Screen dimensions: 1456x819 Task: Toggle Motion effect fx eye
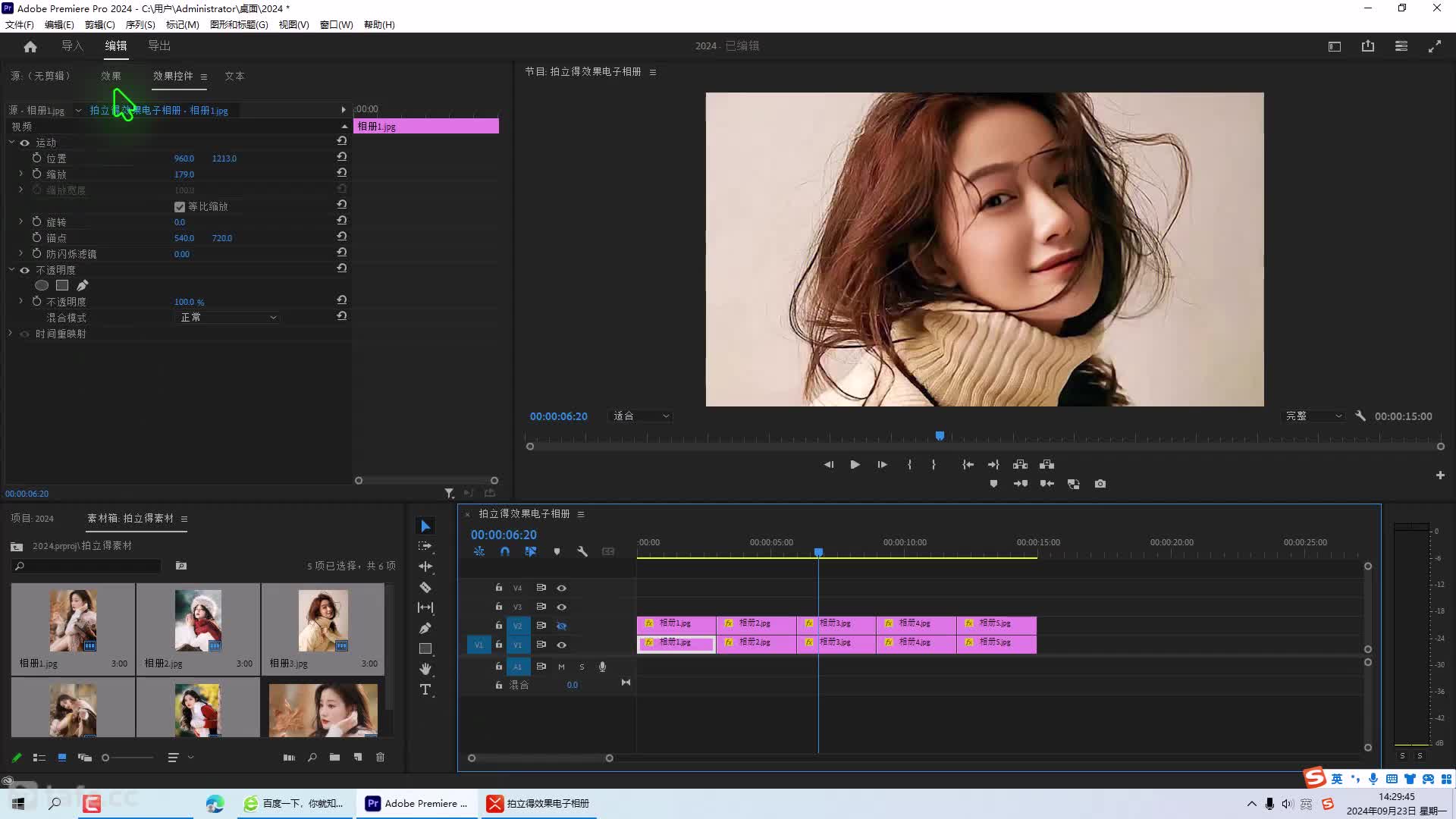click(x=25, y=143)
